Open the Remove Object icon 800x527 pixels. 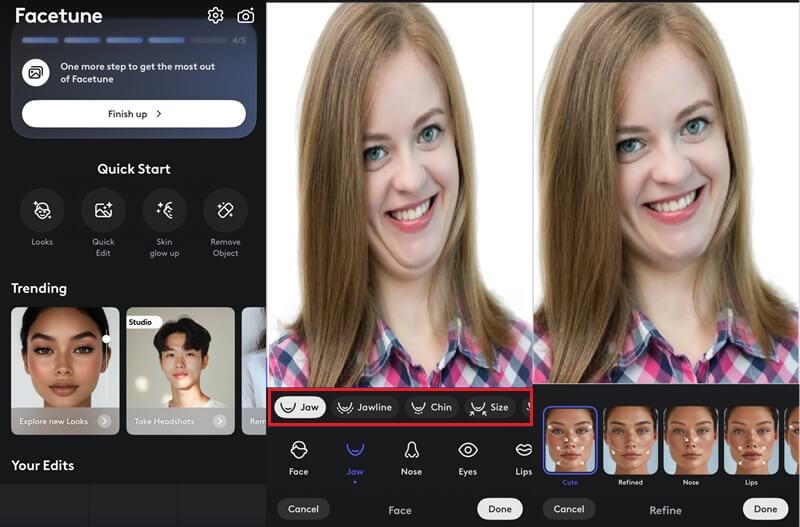pos(226,210)
